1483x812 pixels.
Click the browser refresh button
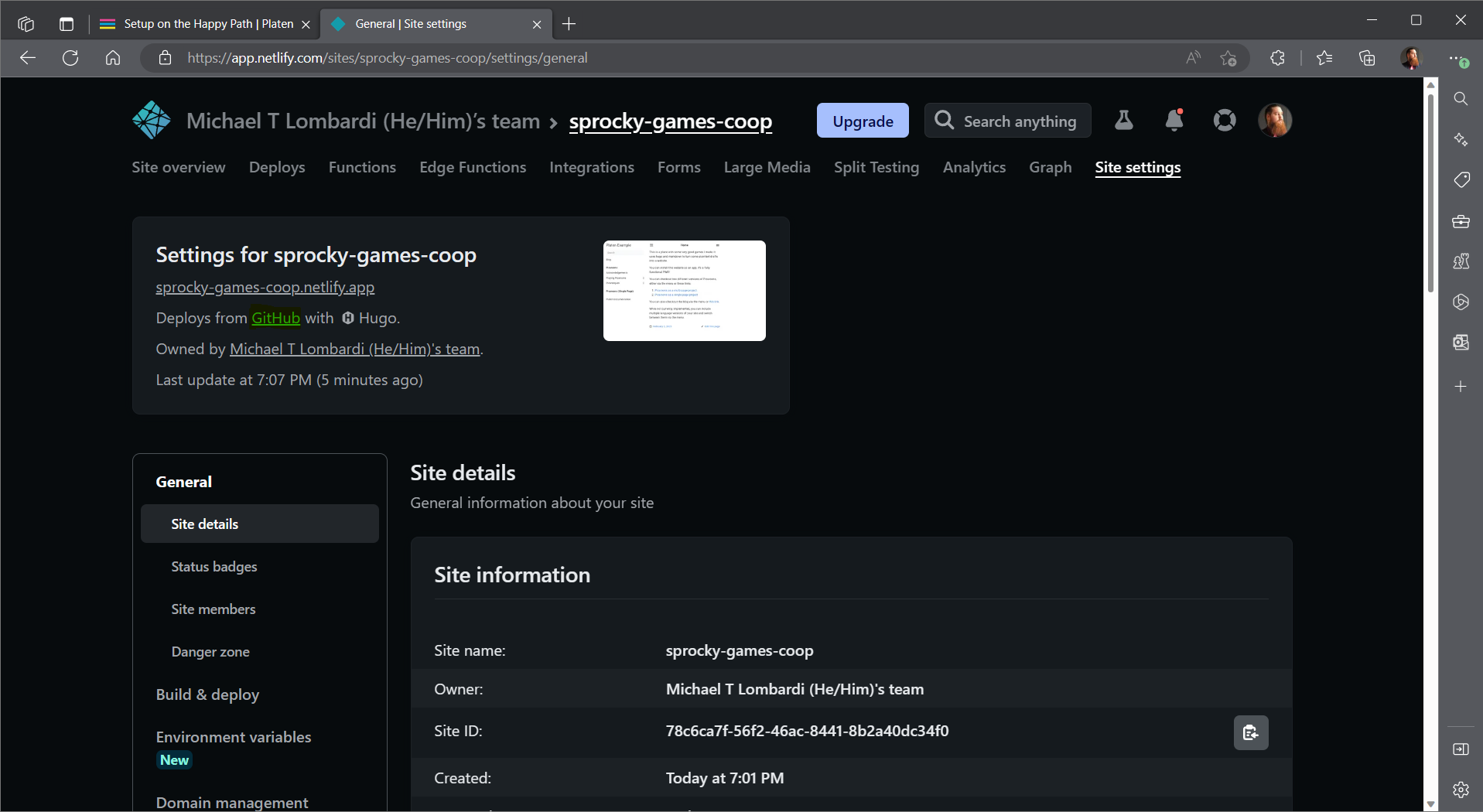point(70,58)
